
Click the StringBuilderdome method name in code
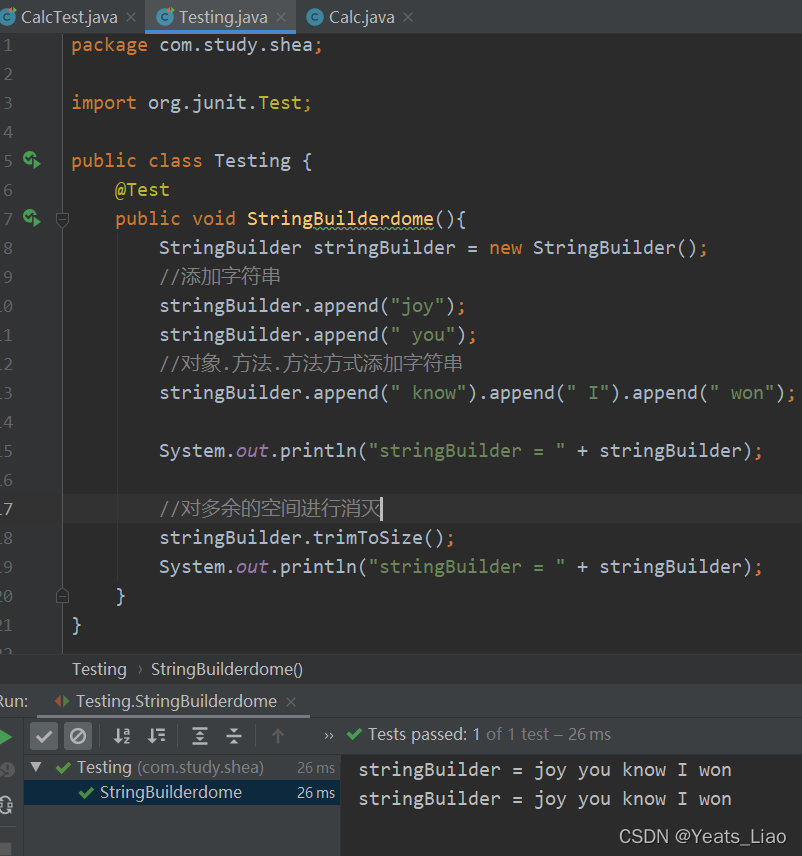pyautogui.click(x=340, y=219)
